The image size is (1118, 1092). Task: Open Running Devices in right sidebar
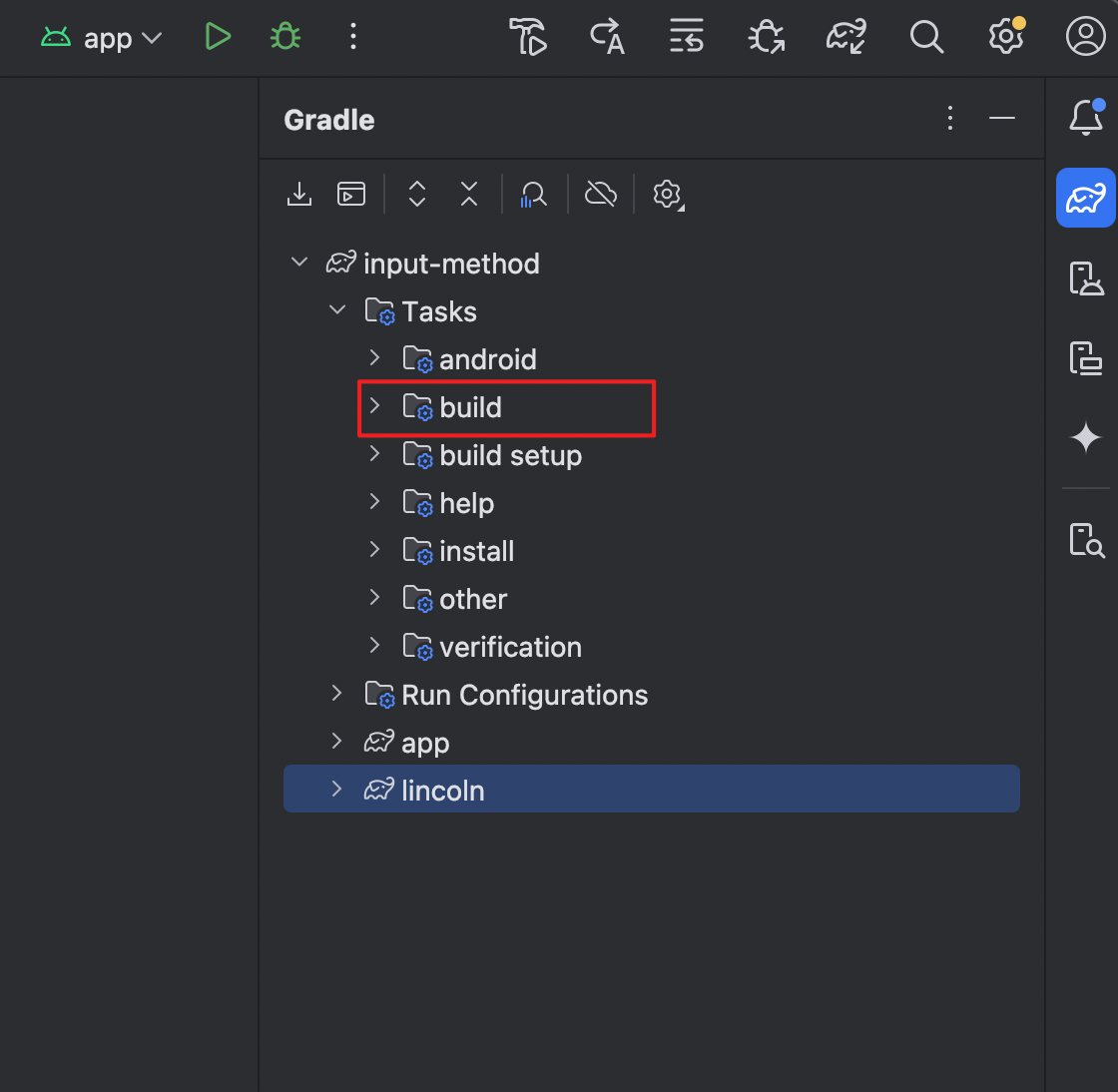(1086, 358)
